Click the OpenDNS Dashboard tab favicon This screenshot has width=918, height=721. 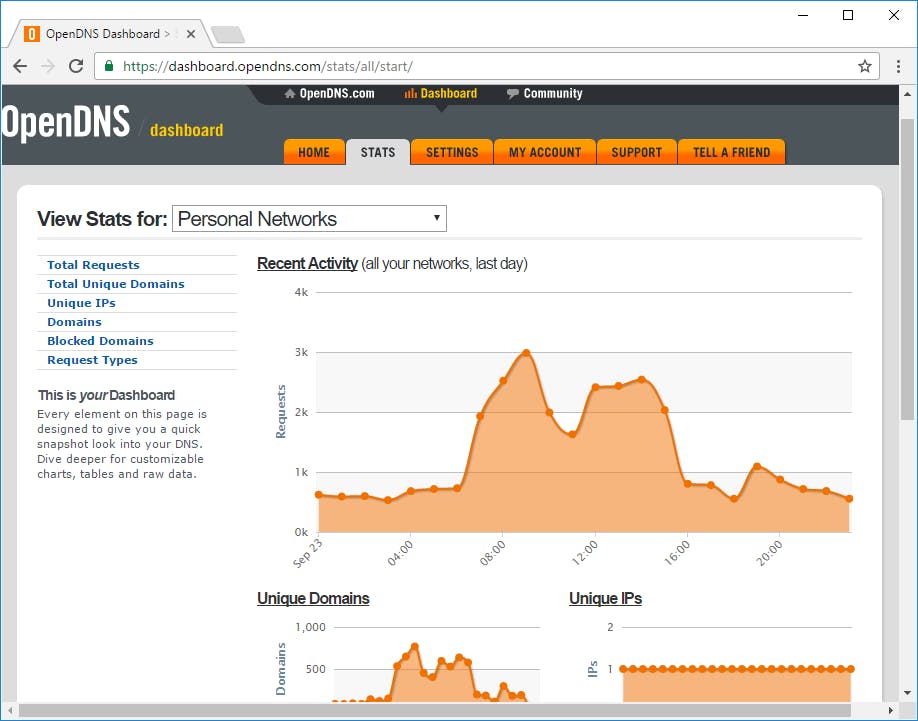(32, 34)
